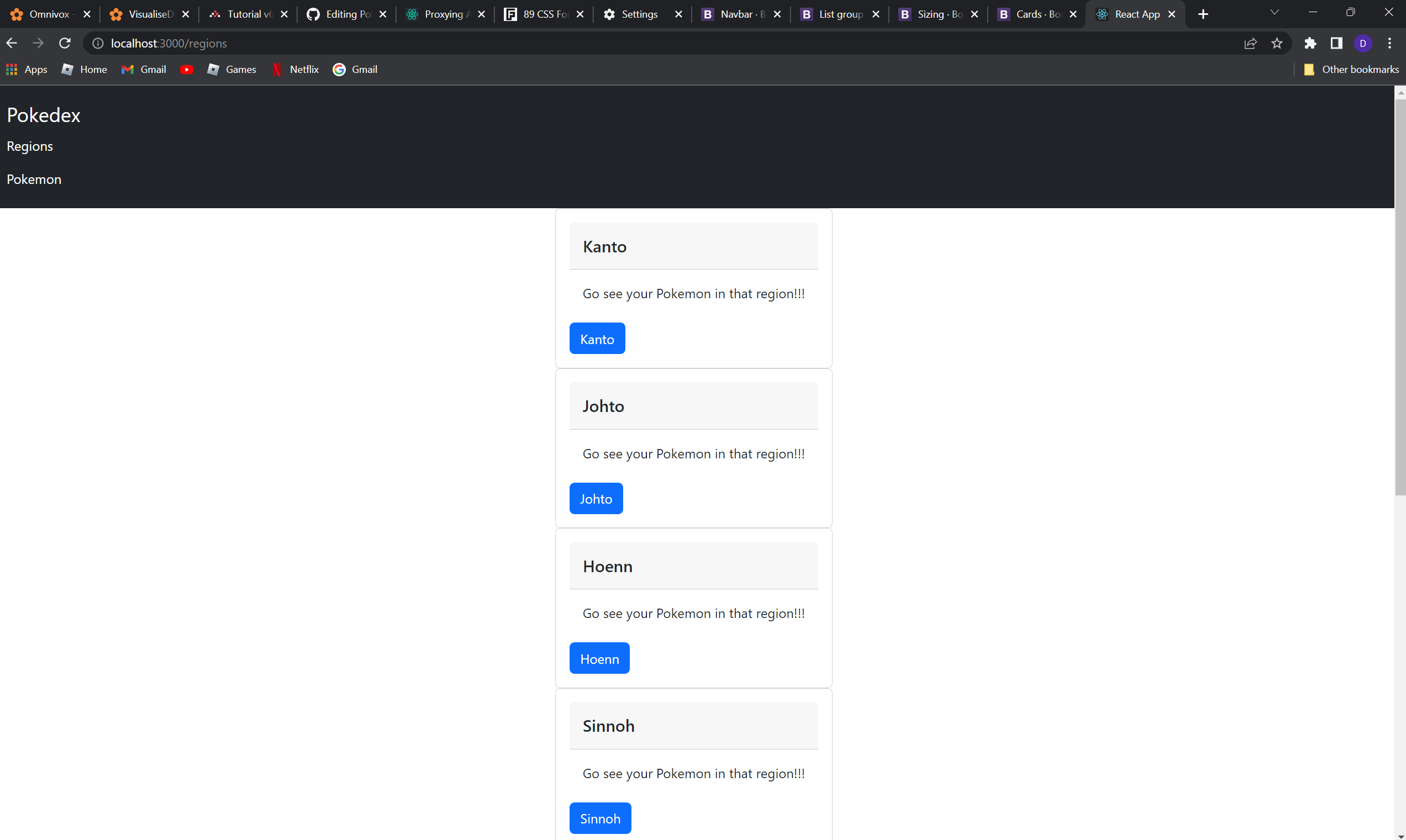Viewport: 1406px width, 840px height.
Task: Open the Pokemon navigation link
Action: click(34, 179)
